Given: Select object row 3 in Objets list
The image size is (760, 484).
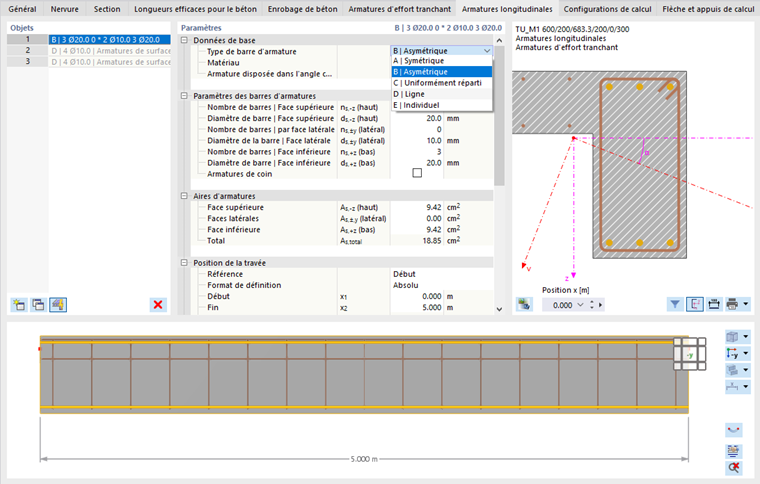Looking at the screenshot, I should [109, 62].
